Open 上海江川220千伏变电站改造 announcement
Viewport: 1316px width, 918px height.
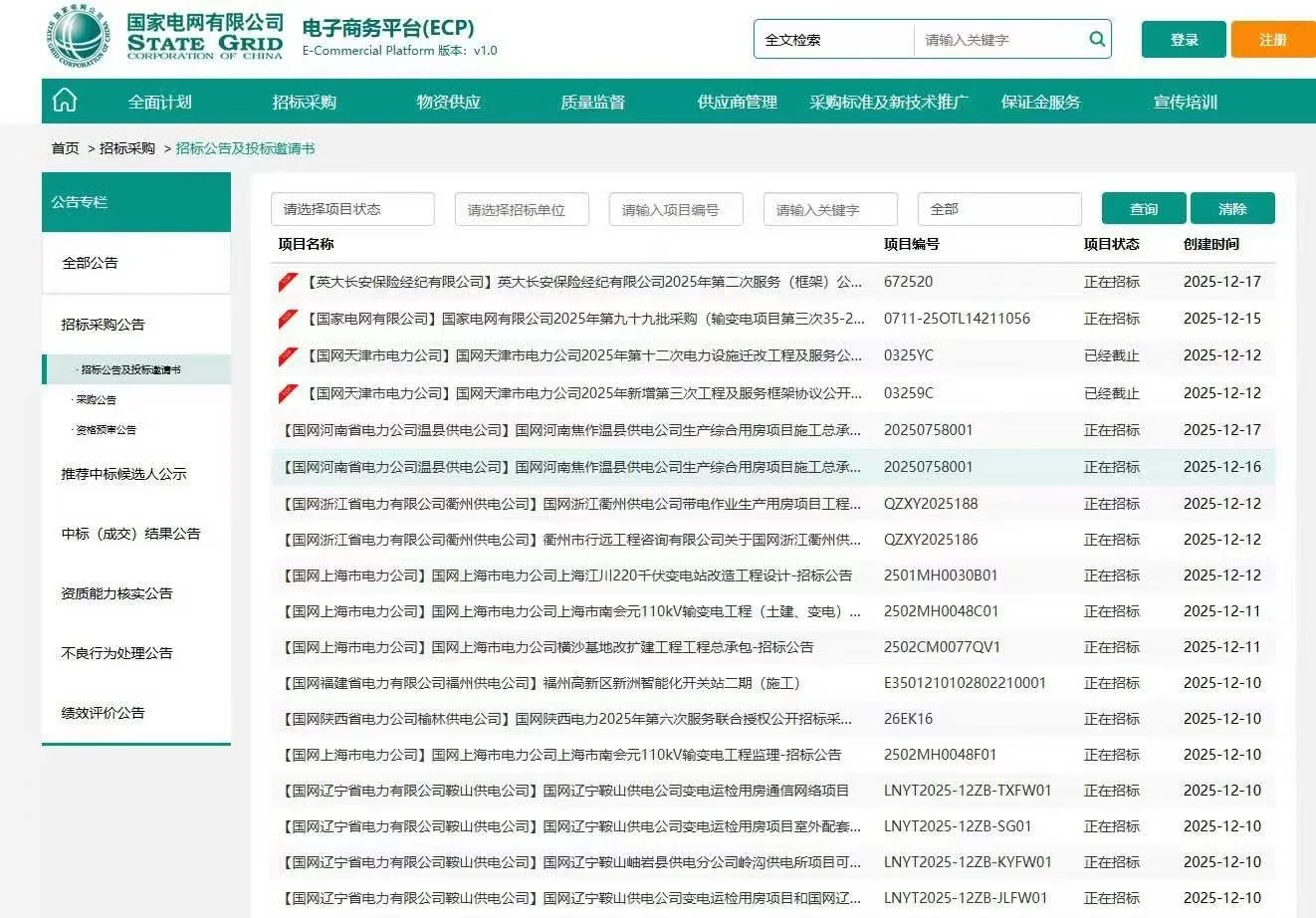(x=566, y=575)
